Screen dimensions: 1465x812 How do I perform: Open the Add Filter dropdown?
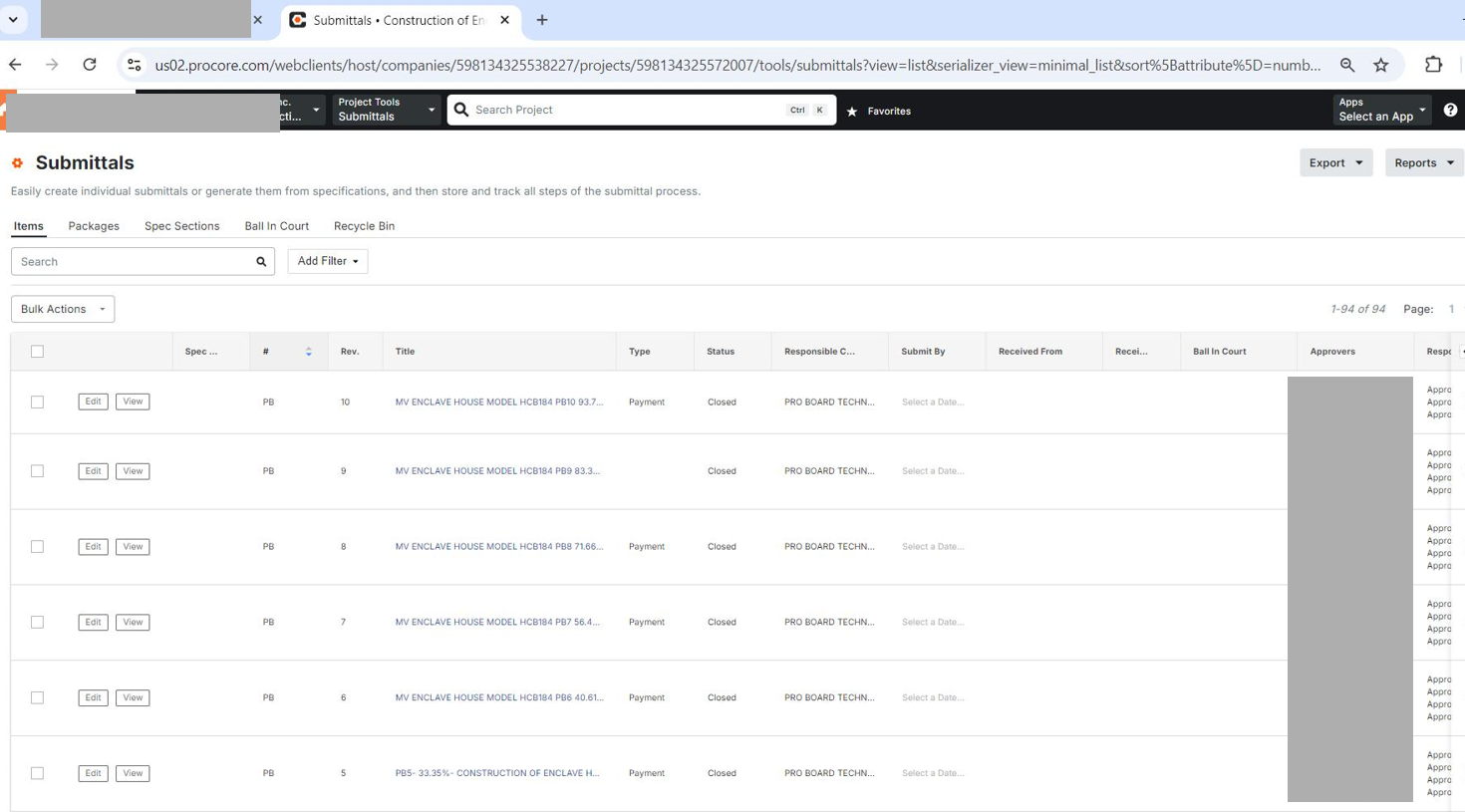[x=328, y=261]
